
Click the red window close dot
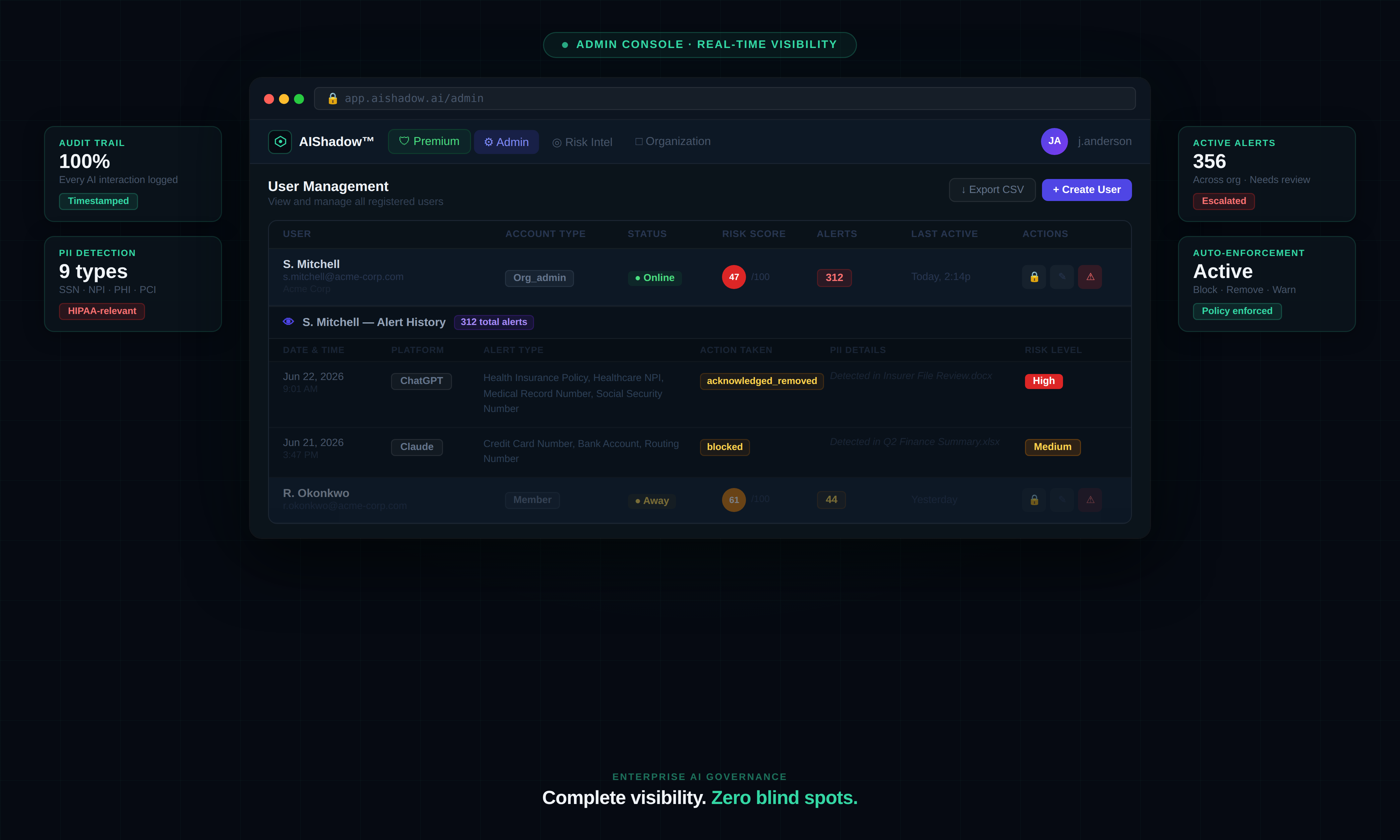point(269,99)
